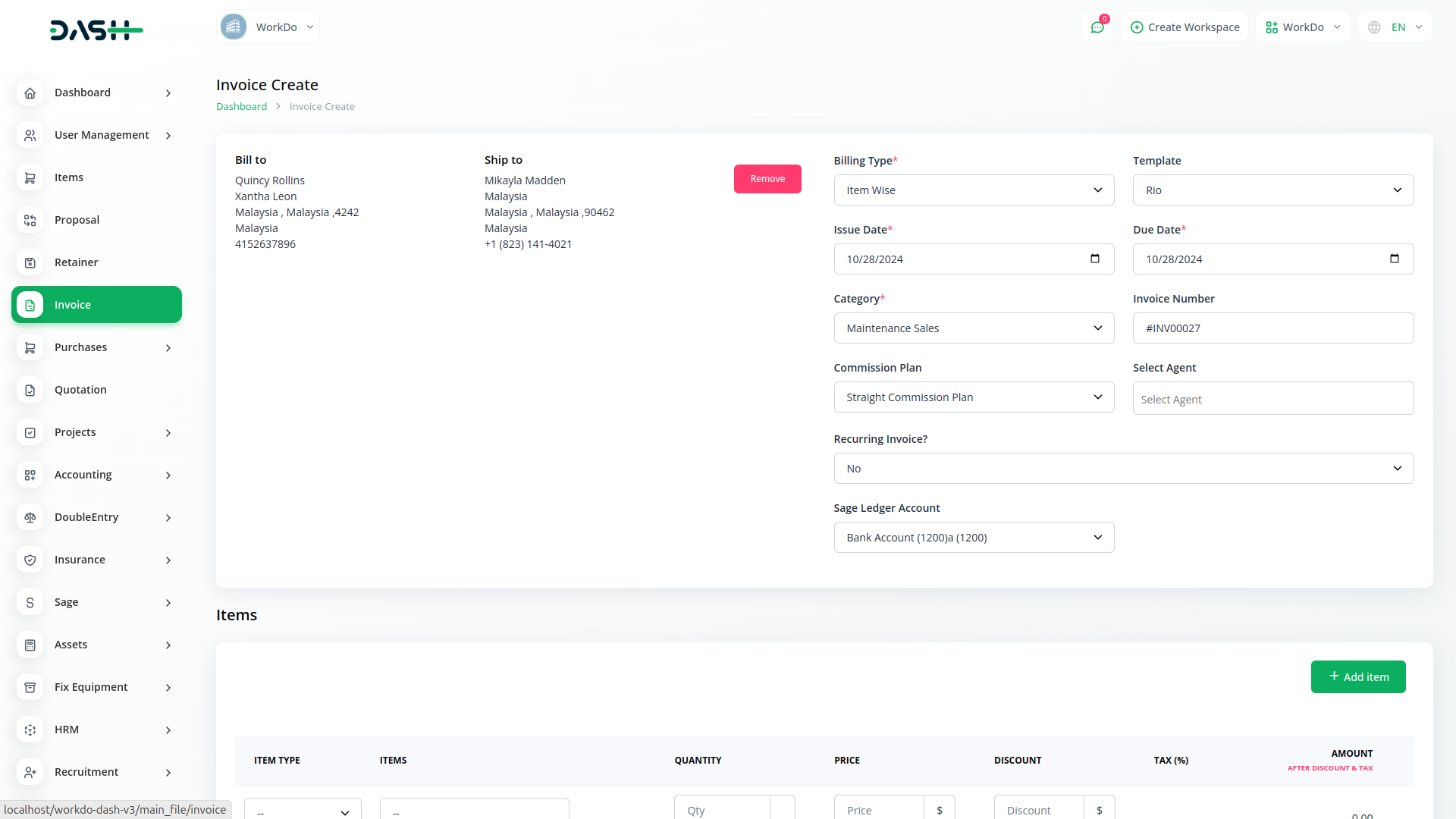Viewport: 1456px width, 819px height.
Task: Click the Retainer sidebar icon
Action: (x=30, y=262)
